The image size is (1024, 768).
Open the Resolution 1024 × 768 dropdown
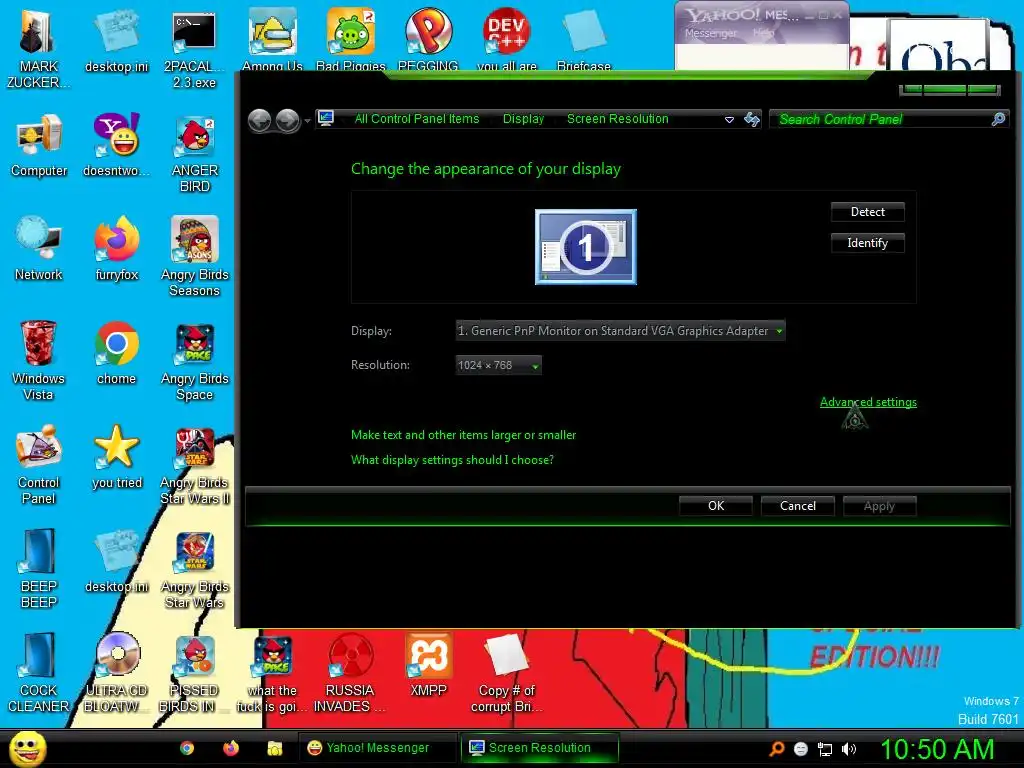498,365
